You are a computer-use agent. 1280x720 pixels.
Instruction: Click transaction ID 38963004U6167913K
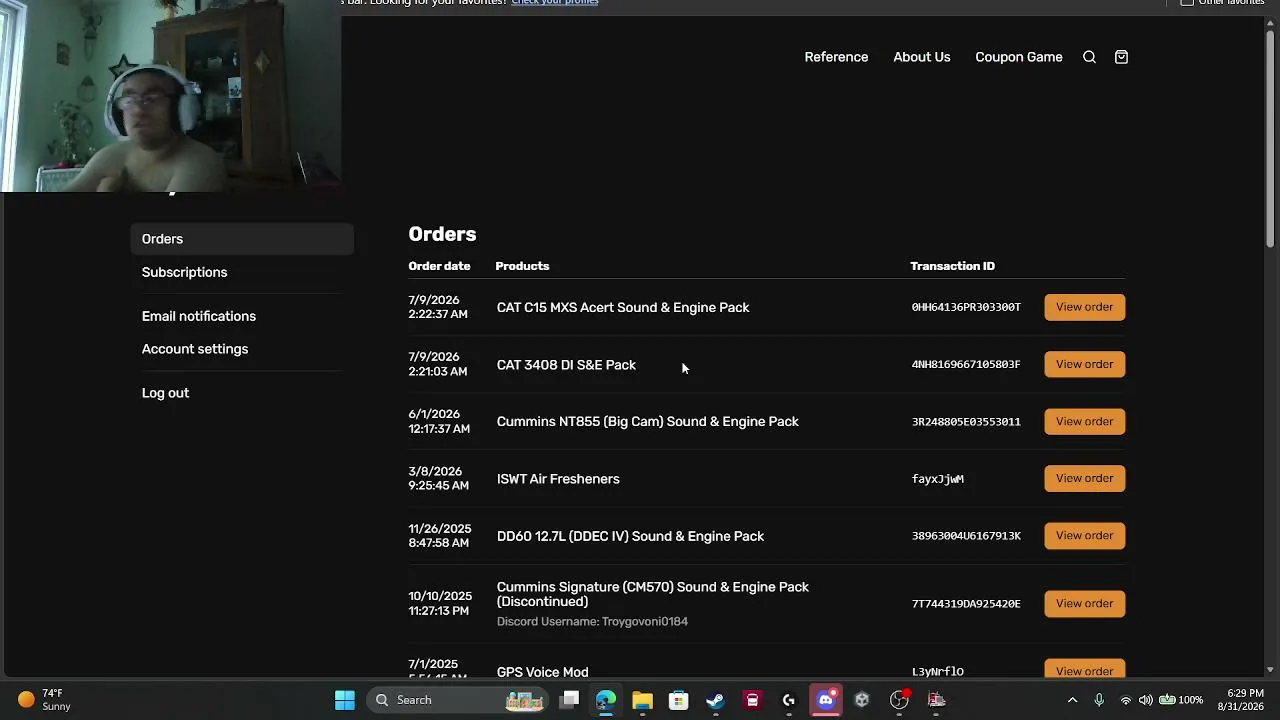point(966,536)
